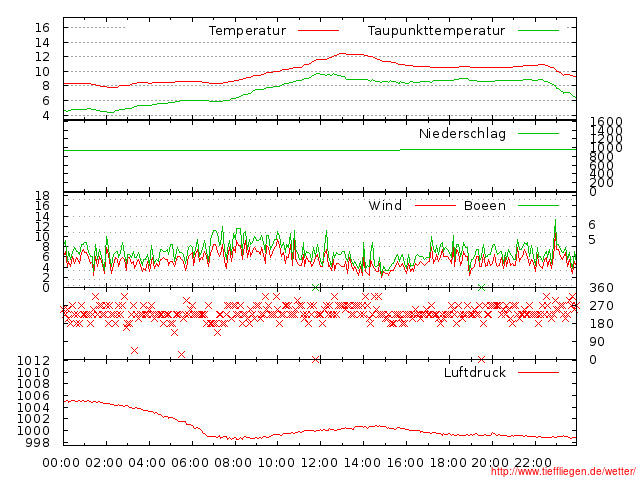
Task: Click the line sample right of Boeen
Action: (539, 206)
